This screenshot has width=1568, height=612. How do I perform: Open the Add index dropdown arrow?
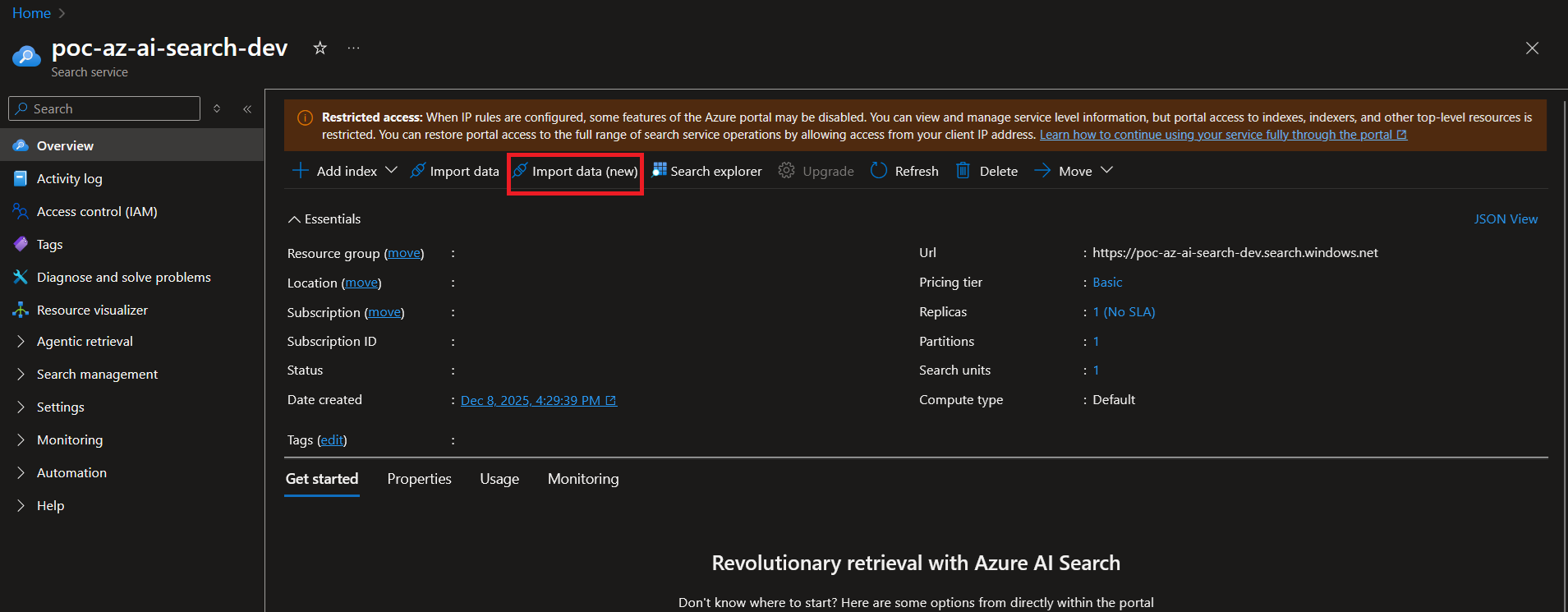click(391, 170)
